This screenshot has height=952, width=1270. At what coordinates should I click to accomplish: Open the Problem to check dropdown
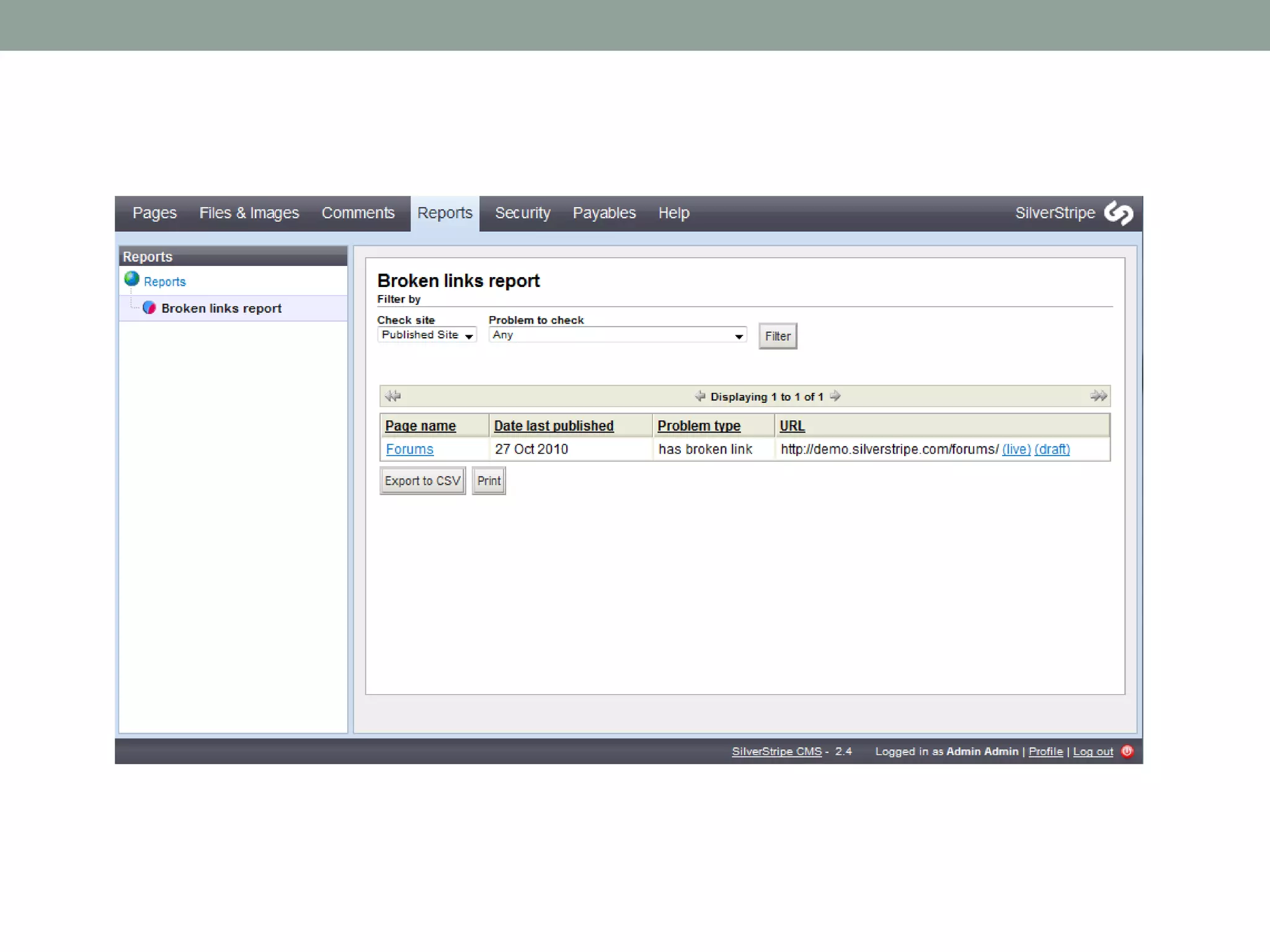tap(617, 335)
